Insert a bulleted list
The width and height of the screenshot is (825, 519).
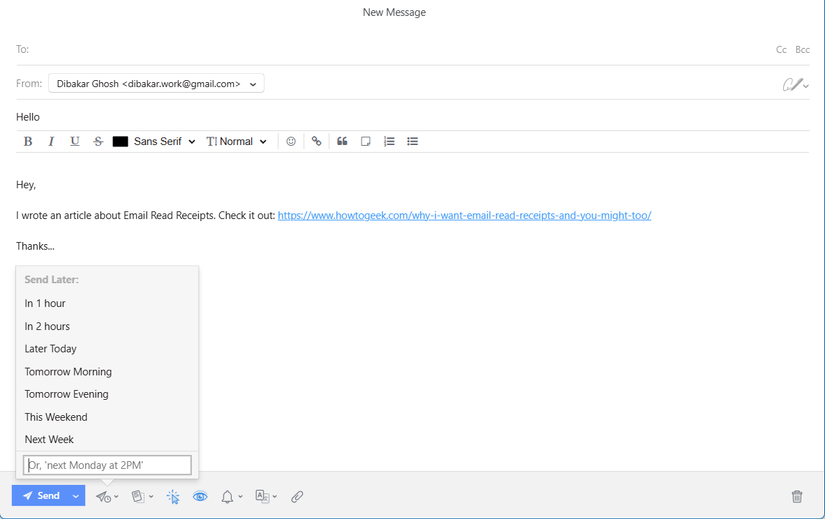tap(412, 141)
